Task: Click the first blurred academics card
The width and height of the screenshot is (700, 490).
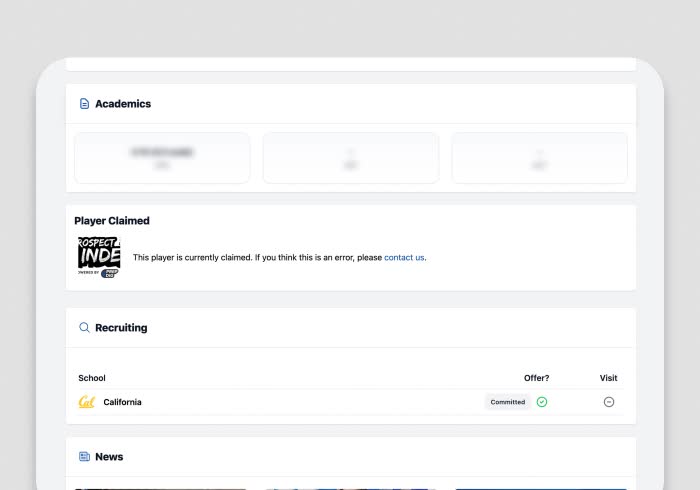Action: tap(162, 158)
